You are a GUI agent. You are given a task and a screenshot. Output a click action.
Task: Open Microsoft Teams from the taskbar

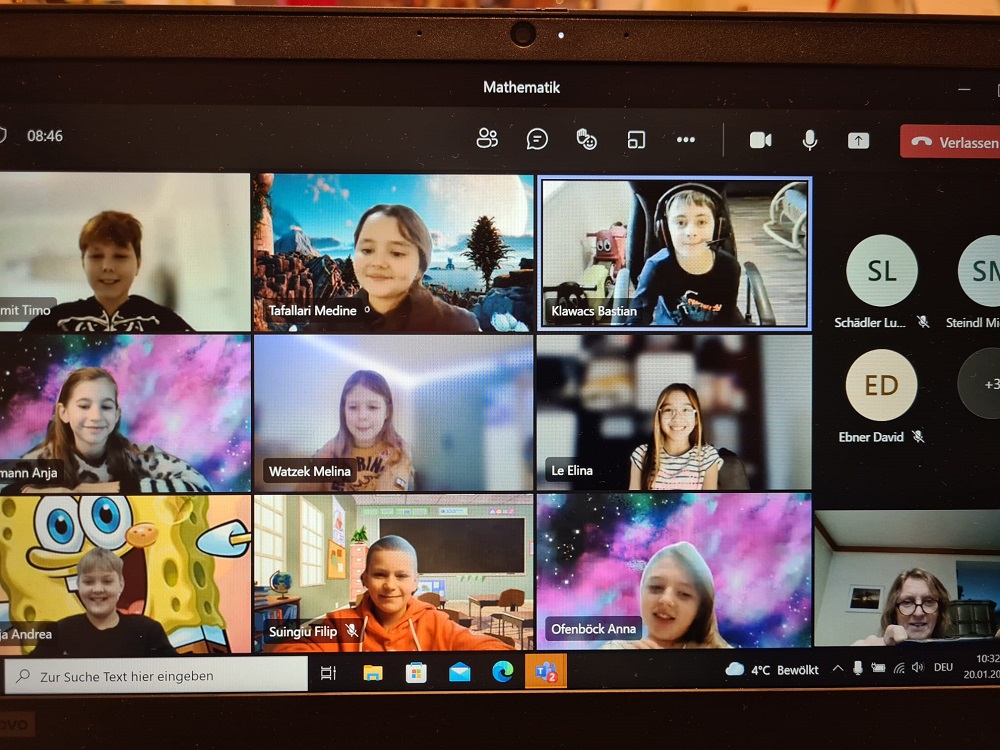coord(546,672)
